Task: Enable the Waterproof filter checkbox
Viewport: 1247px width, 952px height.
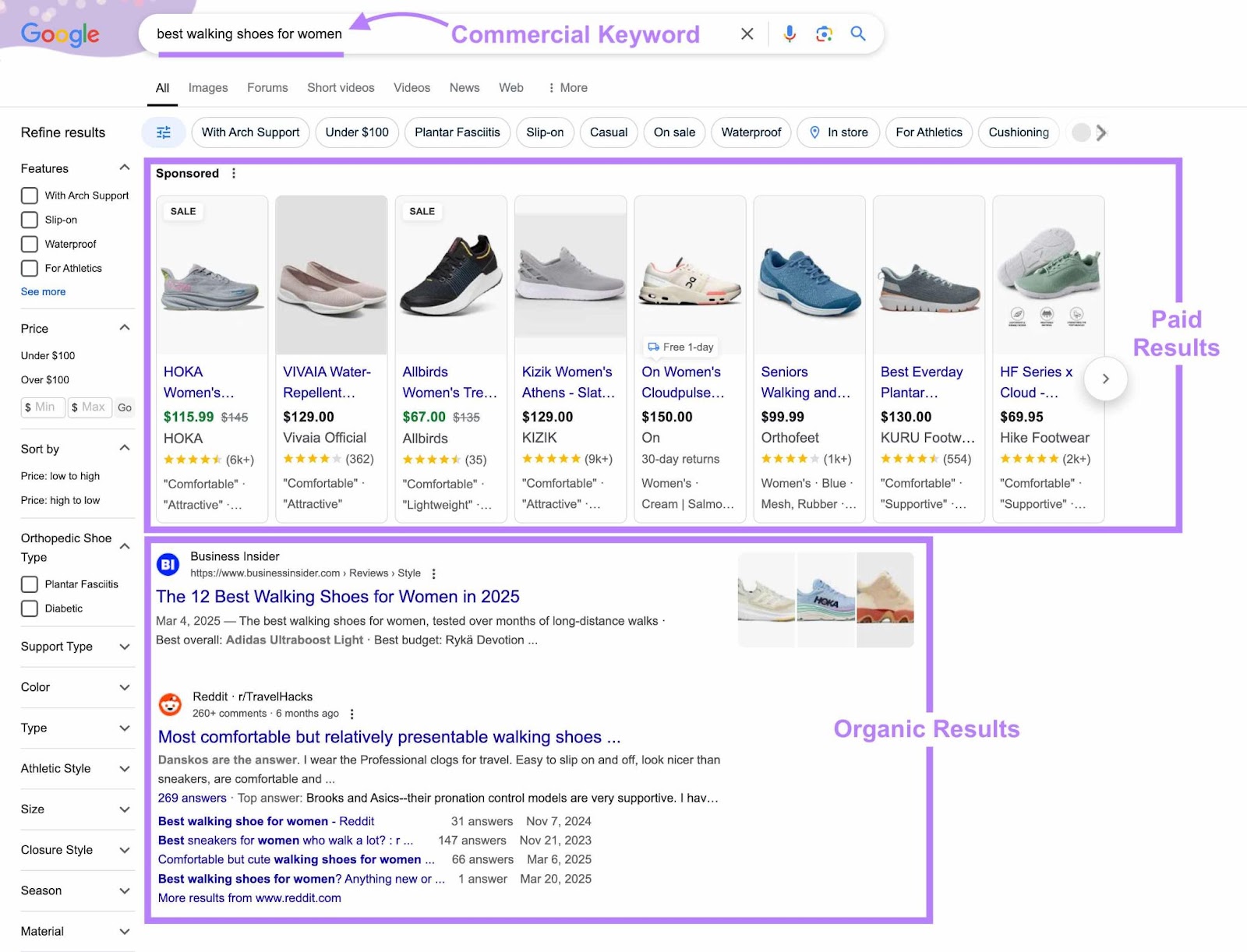Action: [x=29, y=244]
